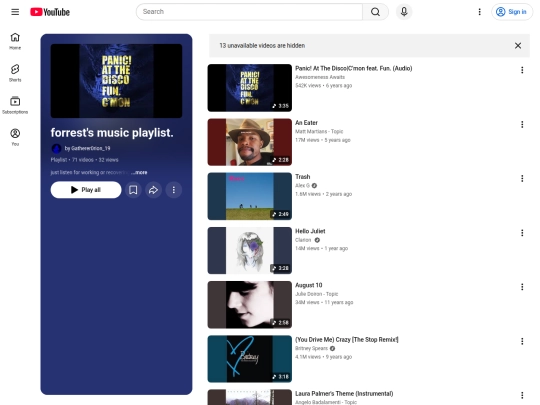Open GathererOrion_19 channel link
This screenshot has width=540, height=405.
87,148
